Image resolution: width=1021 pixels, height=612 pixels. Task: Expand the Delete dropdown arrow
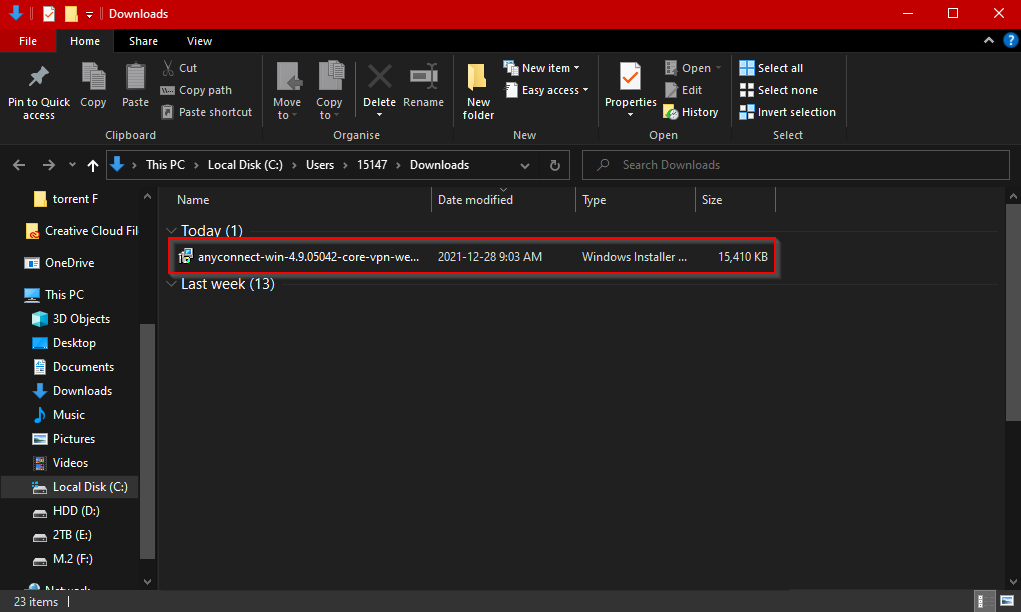[380, 115]
